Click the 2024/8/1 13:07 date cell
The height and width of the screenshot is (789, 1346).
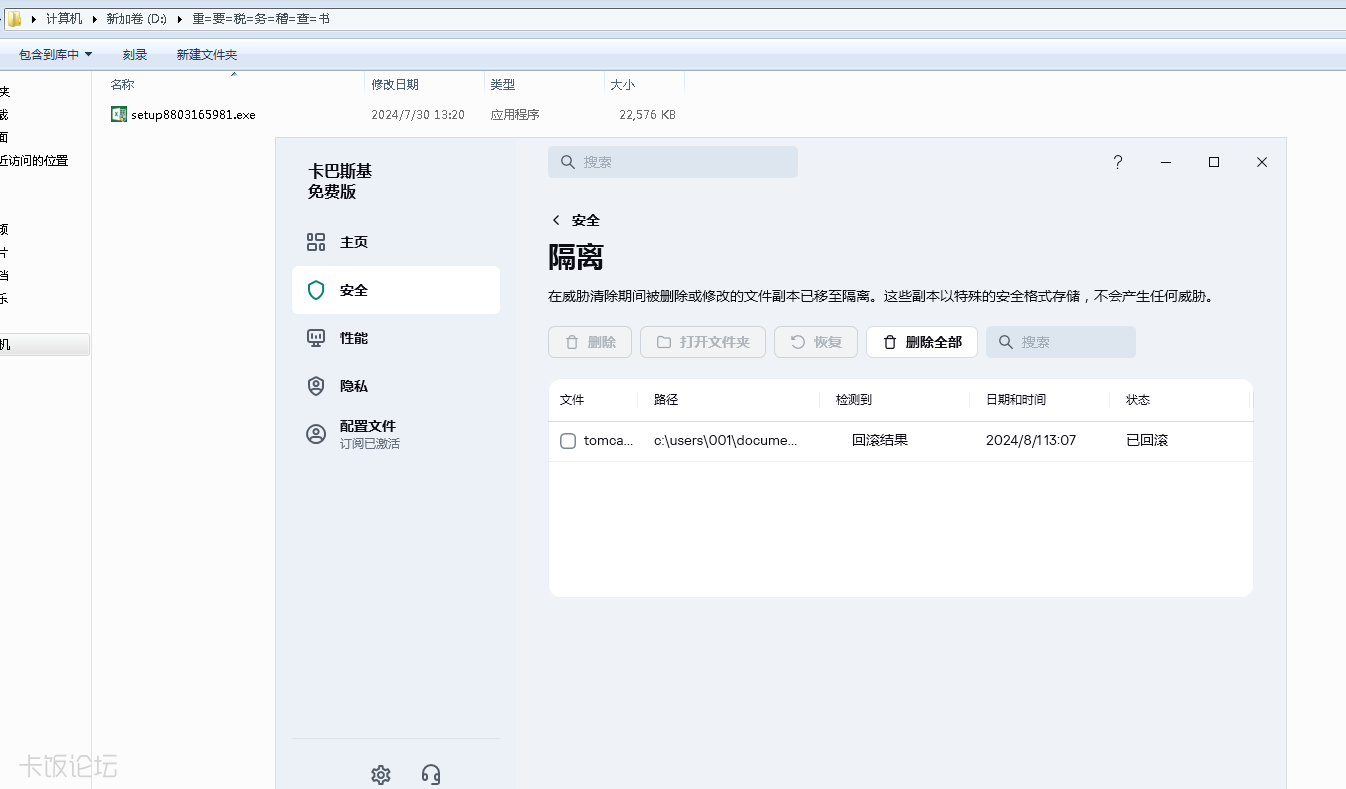1031,440
